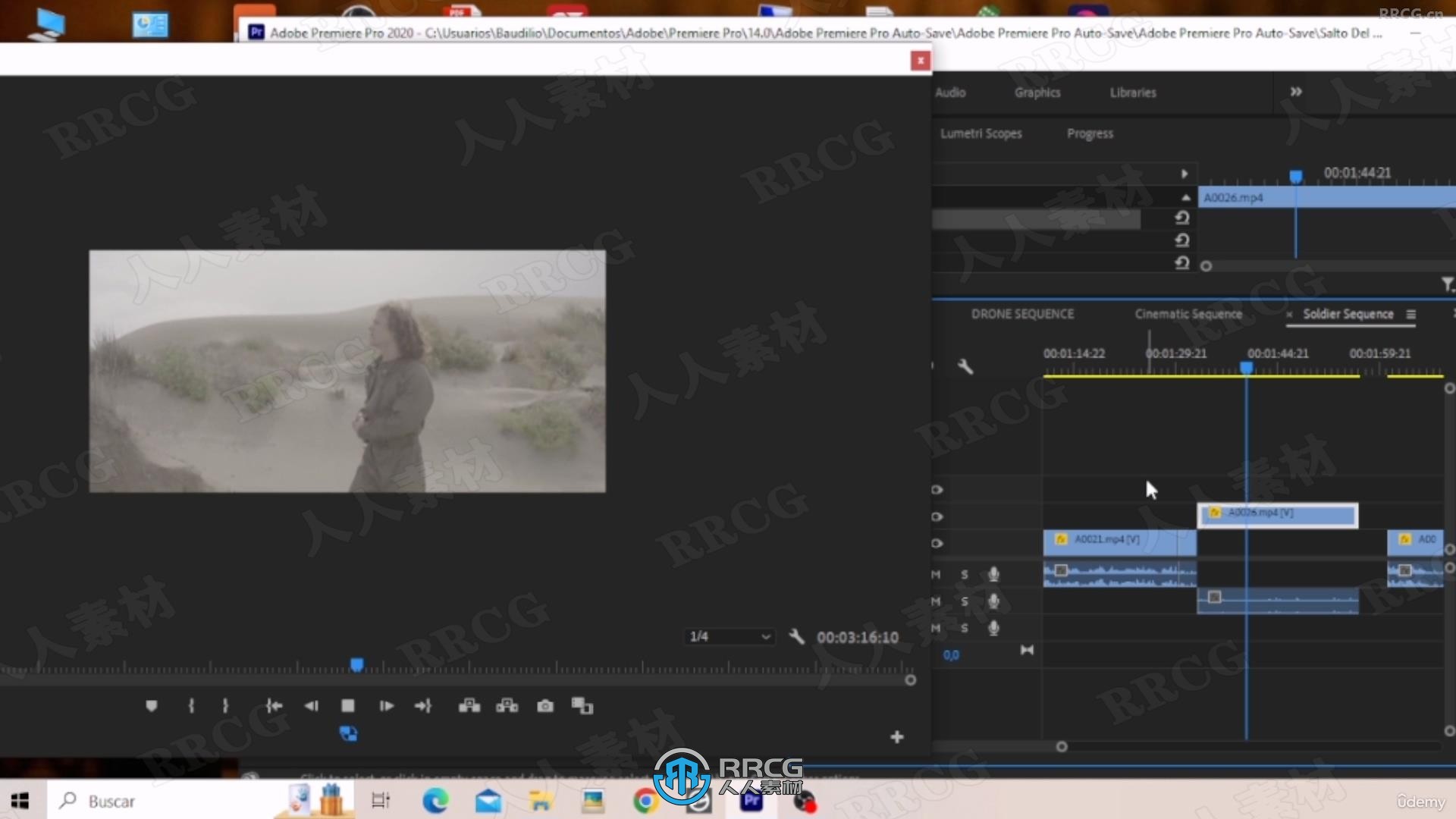1456x819 pixels.
Task: Open the button editor plus icon
Action: coord(897,737)
